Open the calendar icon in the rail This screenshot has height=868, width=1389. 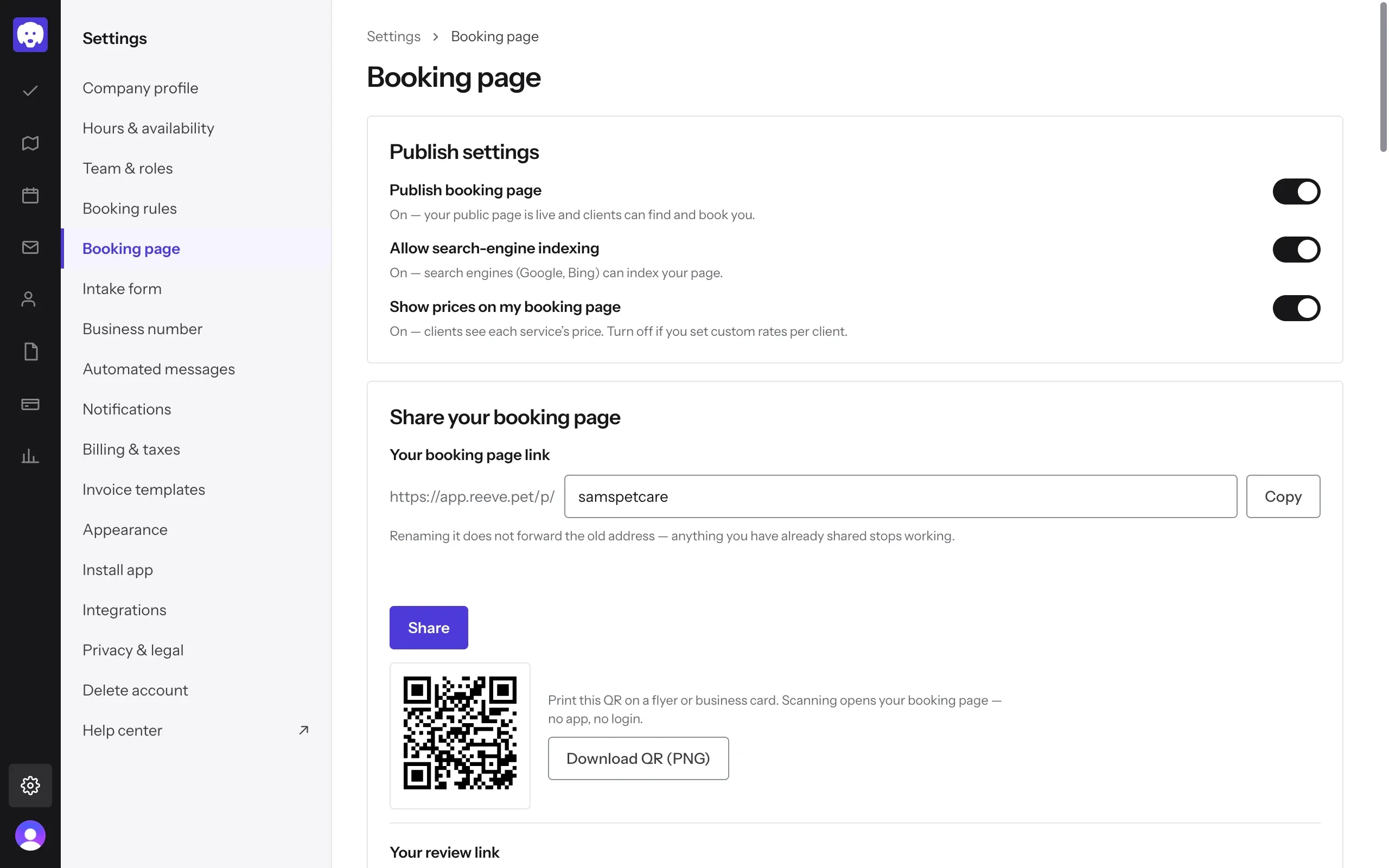(x=30, y=195)
